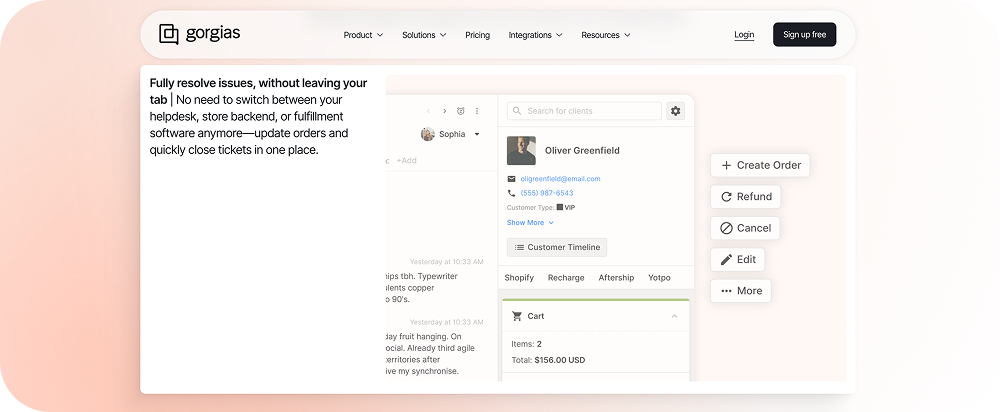Expand the Integrations menu
Viewport: 1000px width, 412px height.
535,35
